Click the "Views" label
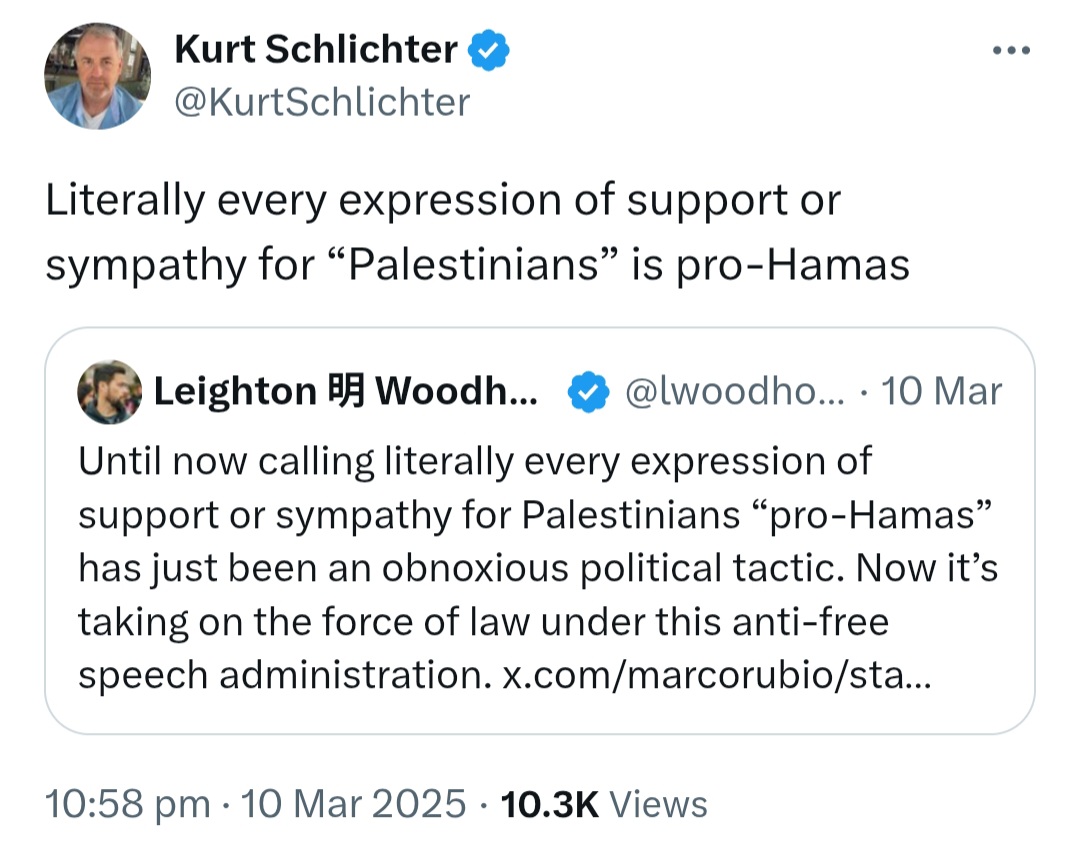The image size is (1080, 851). click(658, 804)
